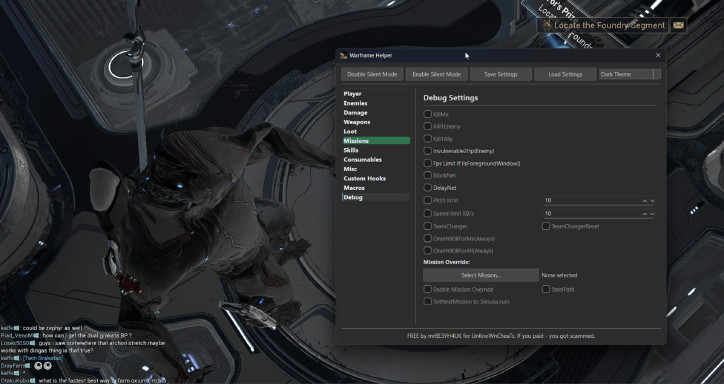Increase Pkt/s limit value with up arrow
The image size is (724, 384).
point(645,201)
